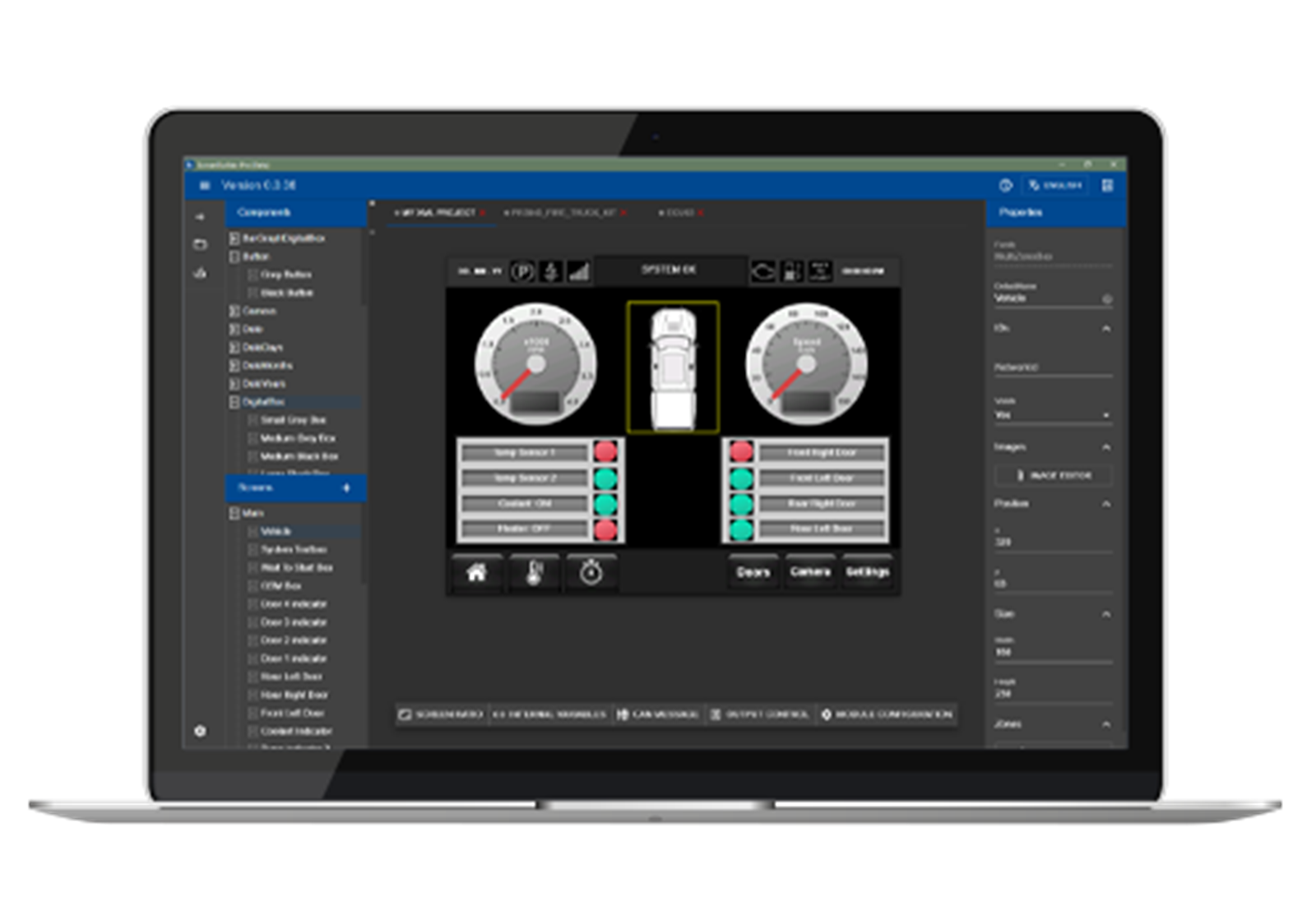The image size is (1316, 915).
Task: Click the stopwatch icon at the canvas bottom
Action: (592, 573)
